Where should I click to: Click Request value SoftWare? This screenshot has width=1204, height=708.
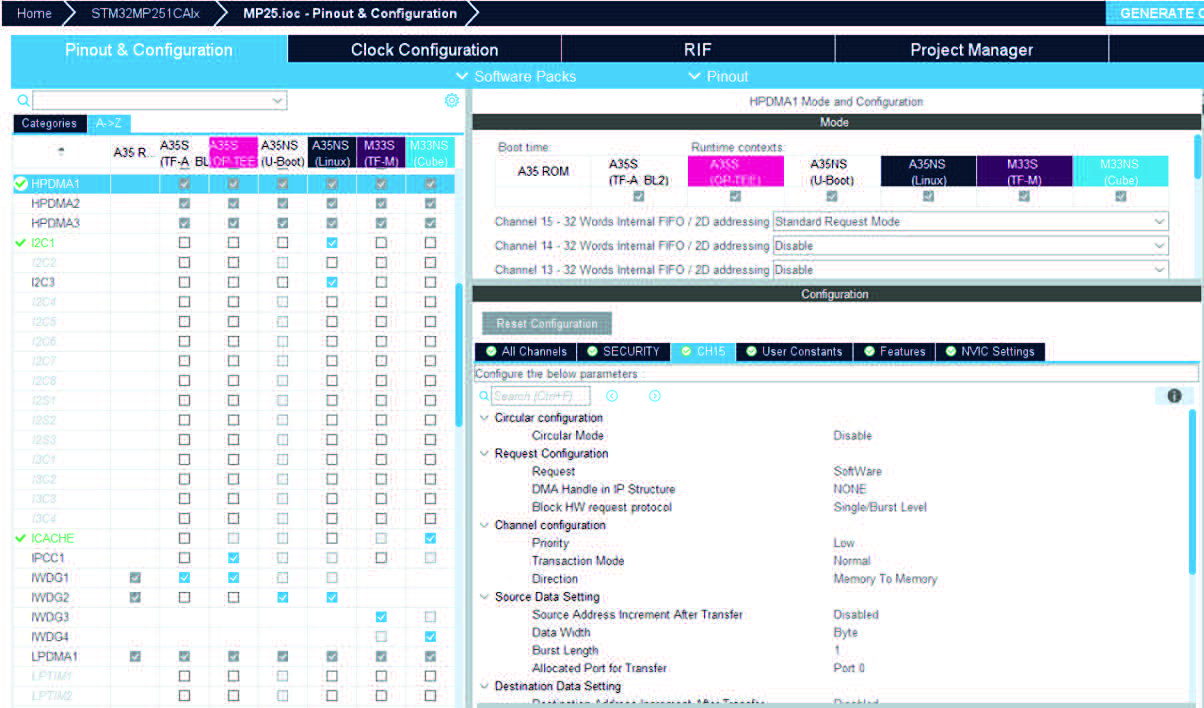858,471
